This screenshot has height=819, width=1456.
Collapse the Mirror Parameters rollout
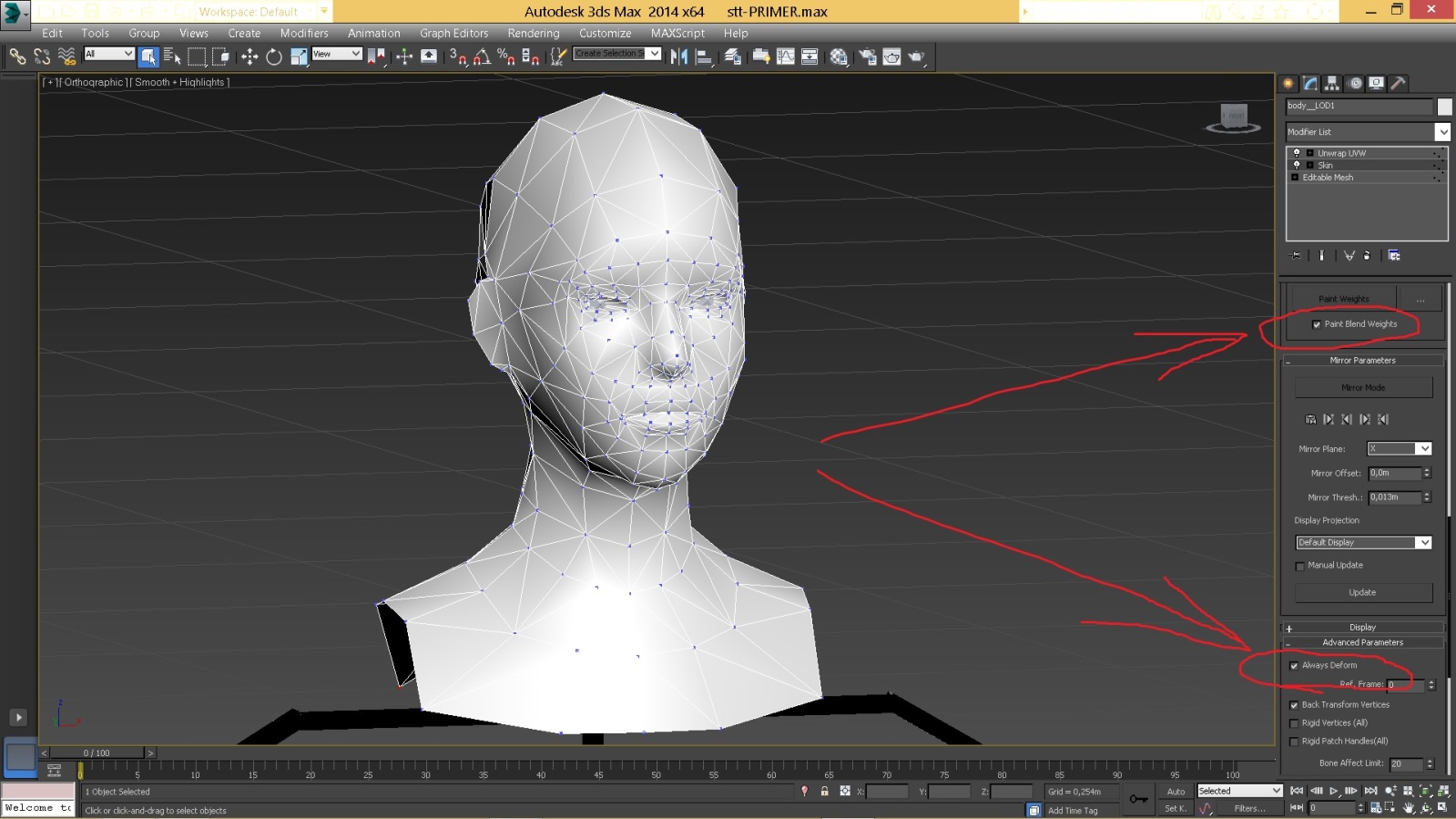(1362, 361)
